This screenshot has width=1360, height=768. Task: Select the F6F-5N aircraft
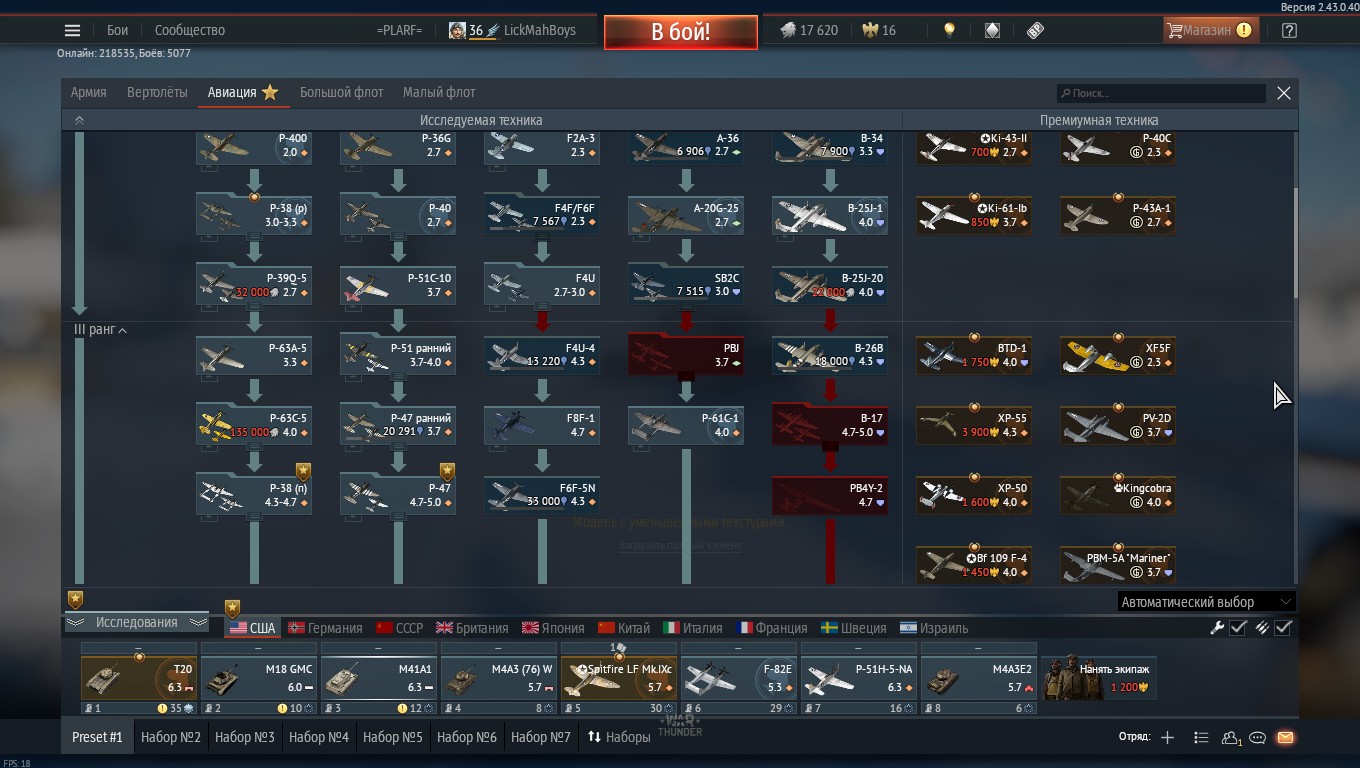click(x=542, y=495)
